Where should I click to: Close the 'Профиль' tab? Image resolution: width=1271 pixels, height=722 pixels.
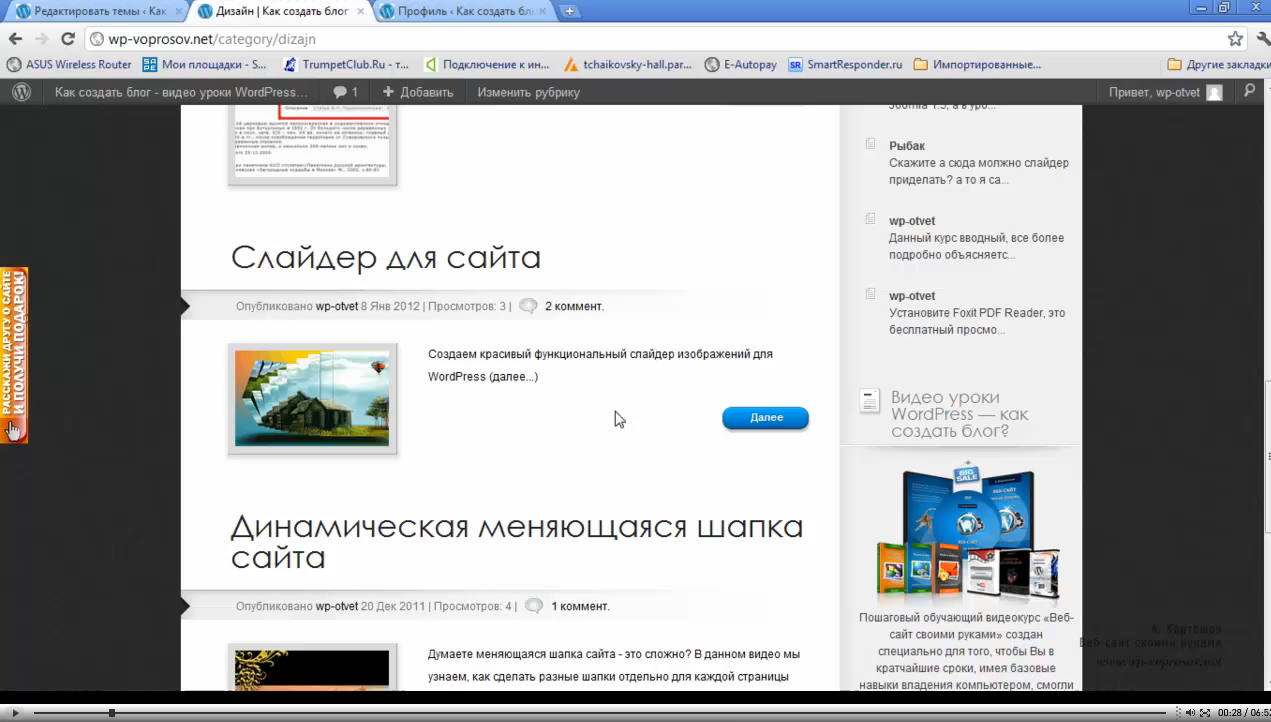(x=543, y=12)
